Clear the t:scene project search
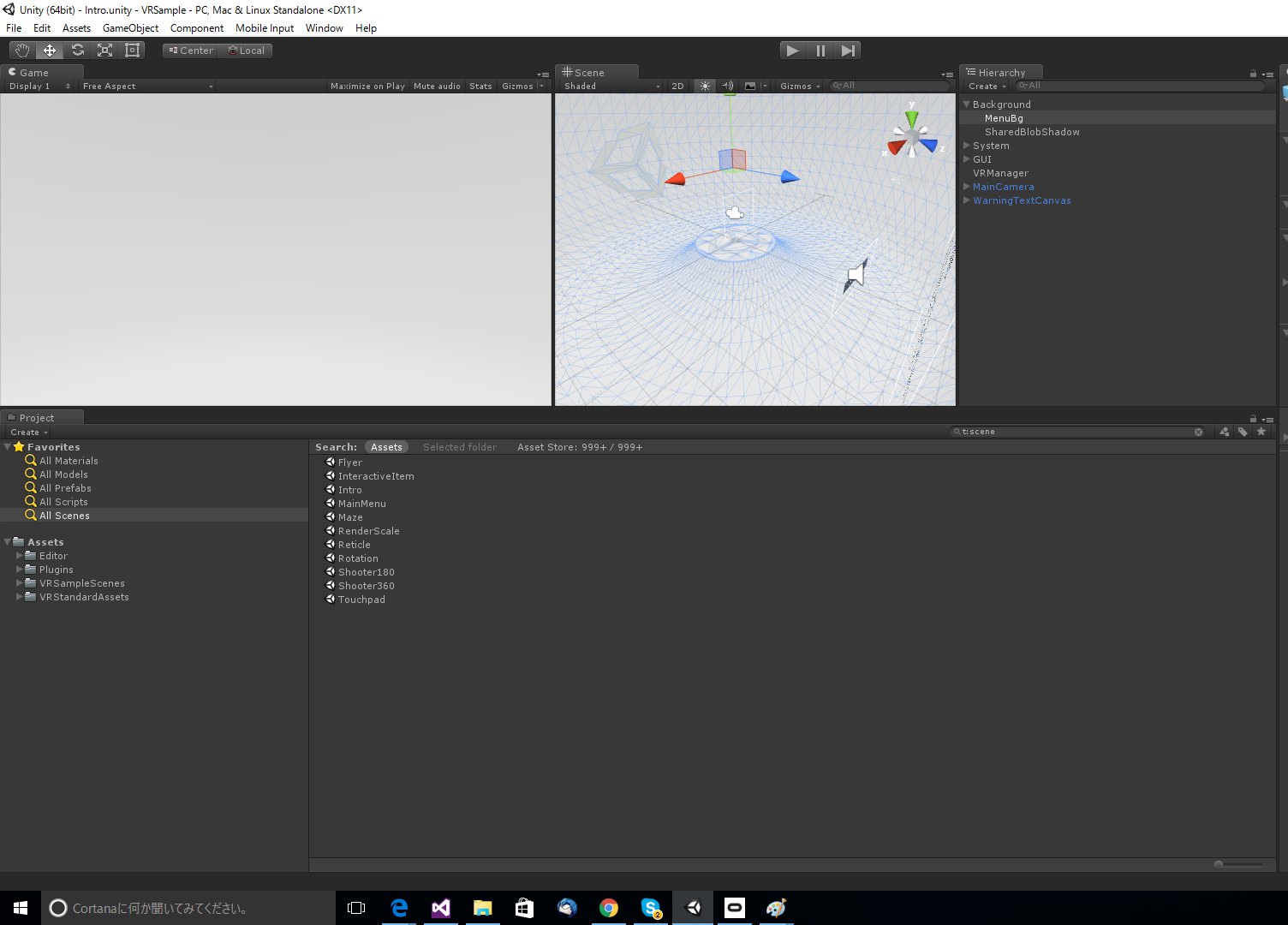This screenshot has width=1288, height=925. 1198,433
